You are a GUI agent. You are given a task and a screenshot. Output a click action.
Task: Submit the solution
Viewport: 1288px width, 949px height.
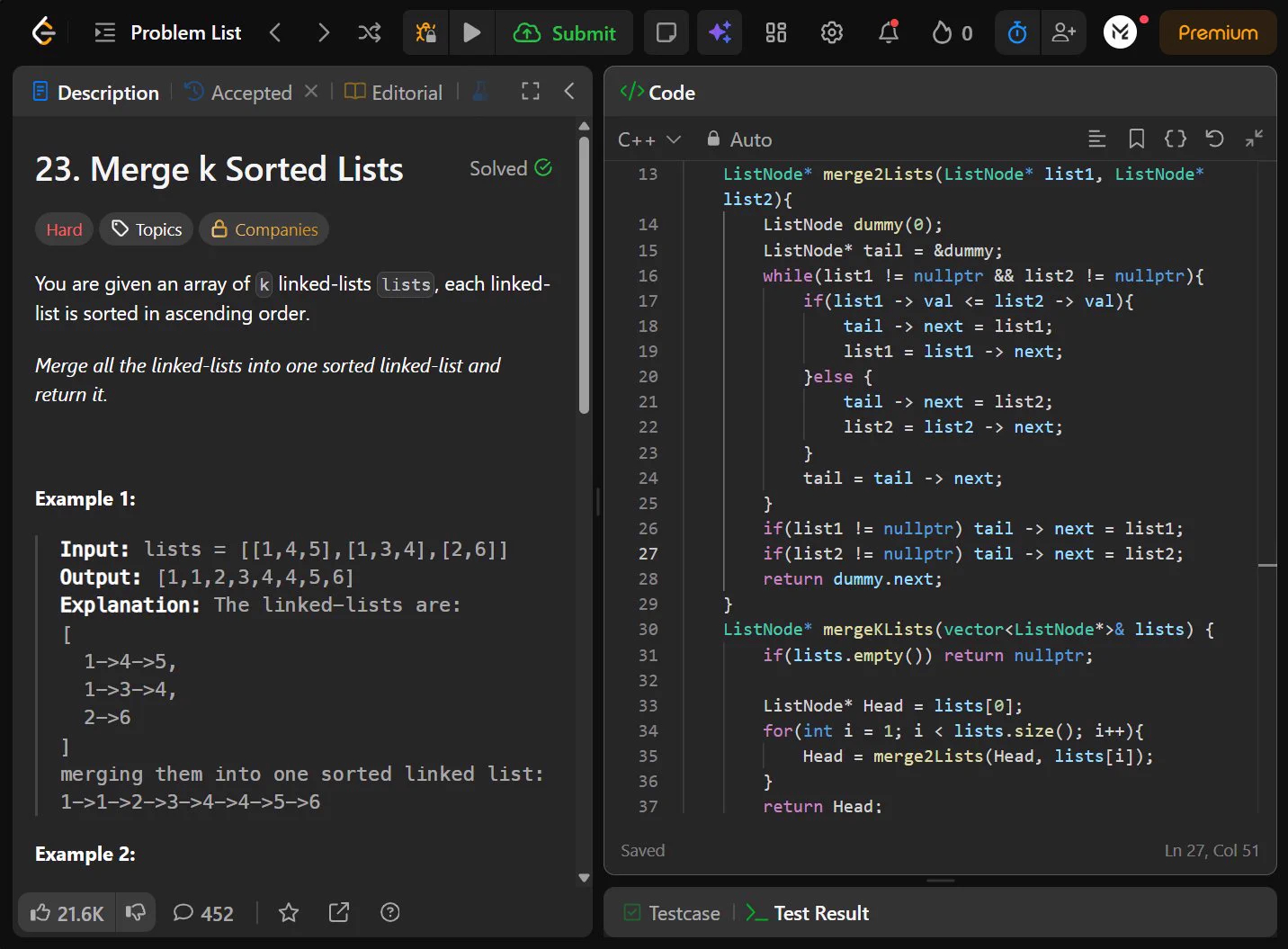pos(565,33)
